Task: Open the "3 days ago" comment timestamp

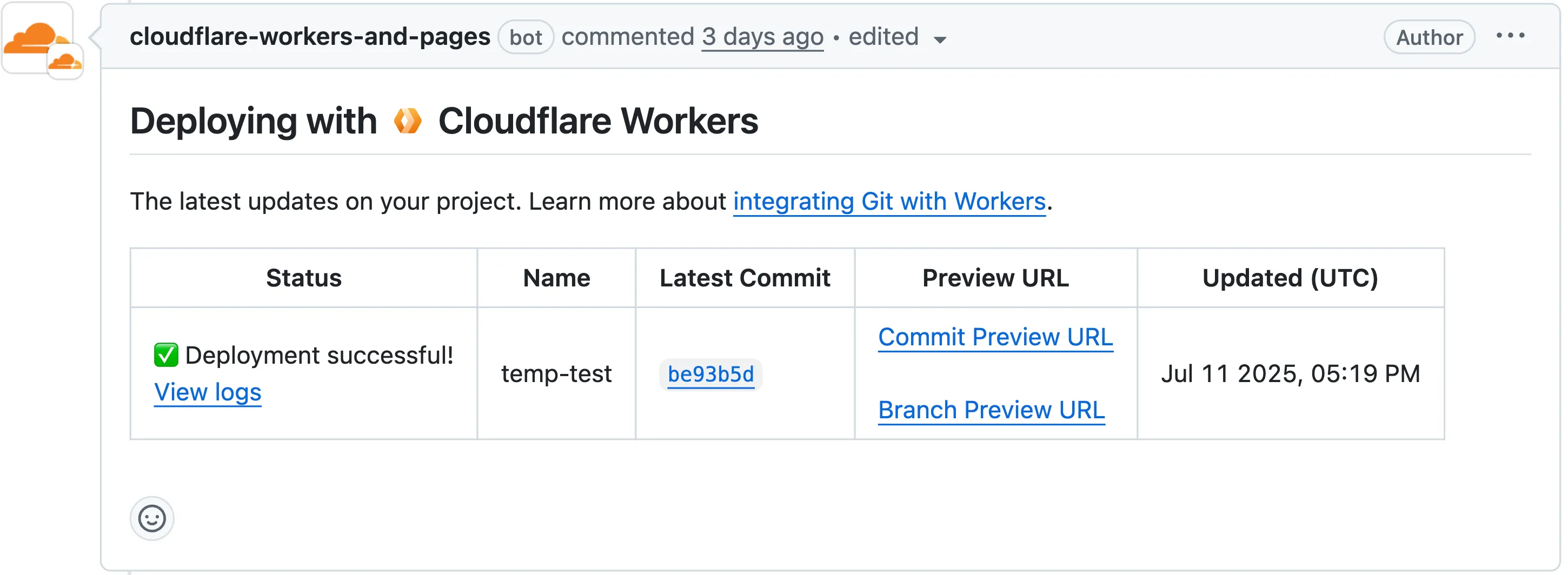Action: [x=762, y=37]
